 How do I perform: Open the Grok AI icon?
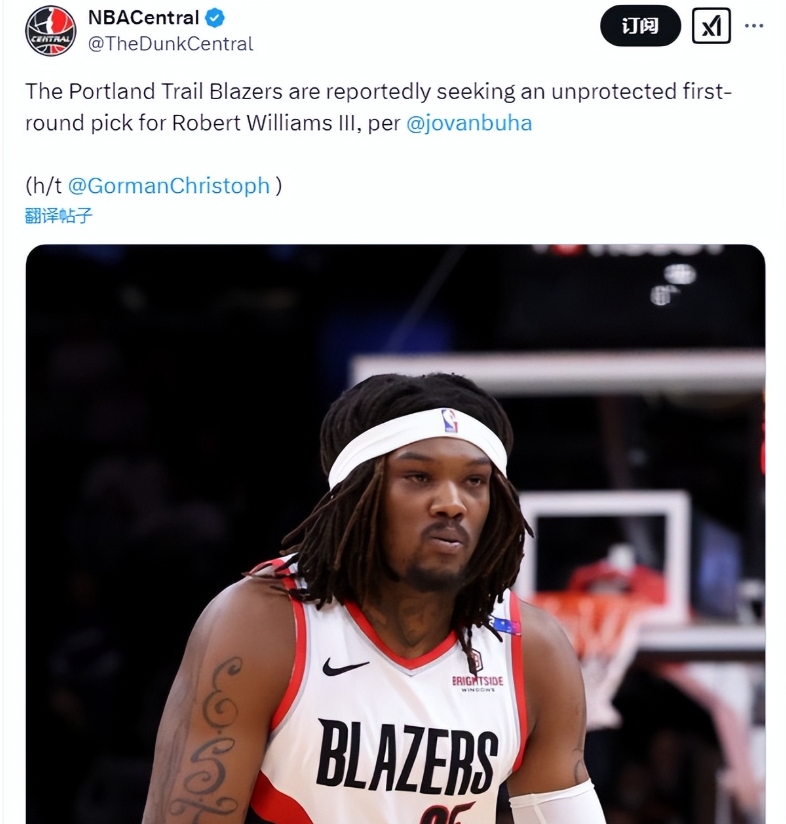(x=711, y=25)
